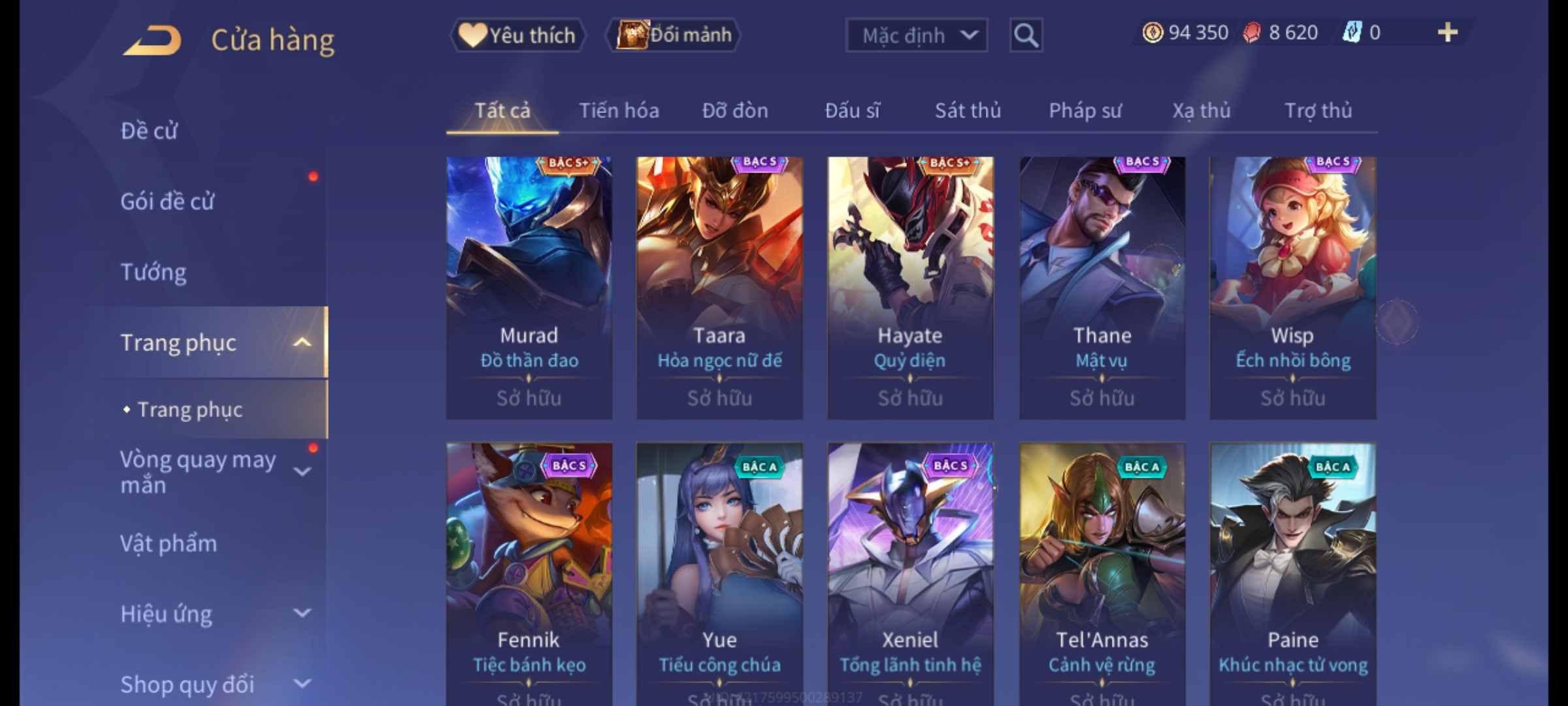1568x706 pixels.
Task: Tap the back arrow icon beside Cửa hàng
Action: click(x=152, y=41)
